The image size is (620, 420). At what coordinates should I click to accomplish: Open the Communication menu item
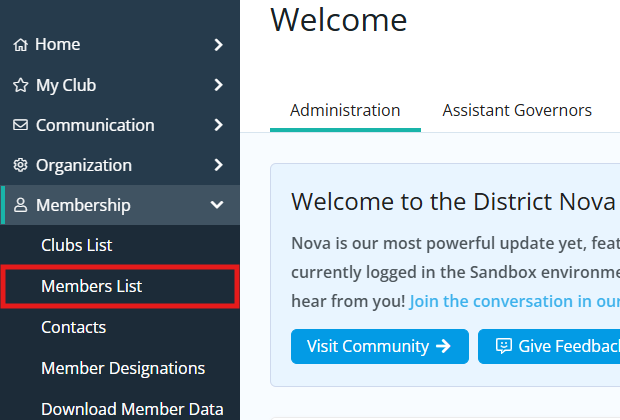pyautogui.click(x=120, y=125)
